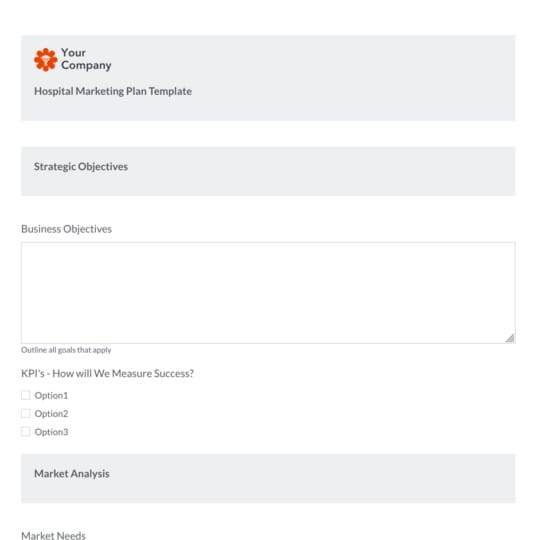Focus the Business Objectives text area
Viewport: 542px width, 540px height.
click(x=268, y=293)
